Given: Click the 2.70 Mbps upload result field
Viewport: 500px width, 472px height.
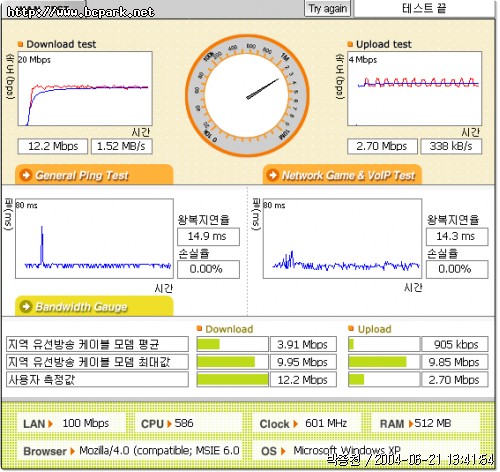Looking at the screenshot, I should point(382,146).
